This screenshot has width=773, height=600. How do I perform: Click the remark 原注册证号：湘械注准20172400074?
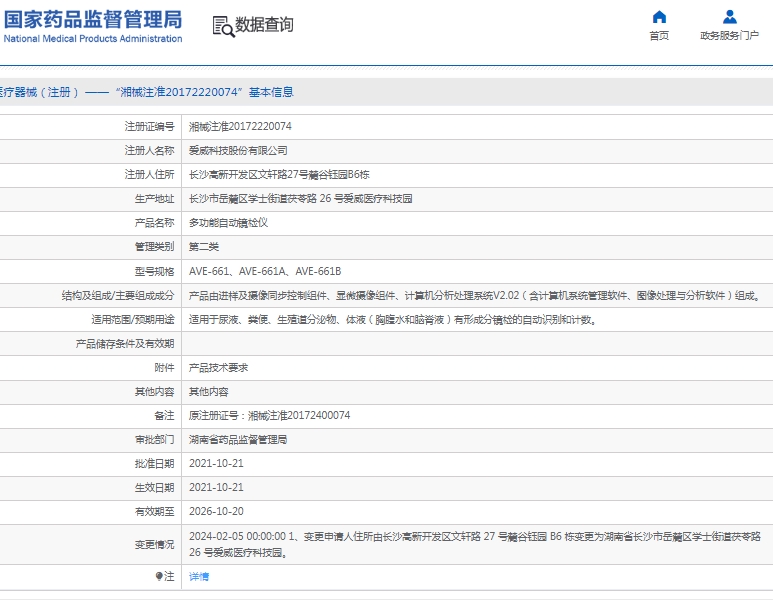tap(269, 416)
